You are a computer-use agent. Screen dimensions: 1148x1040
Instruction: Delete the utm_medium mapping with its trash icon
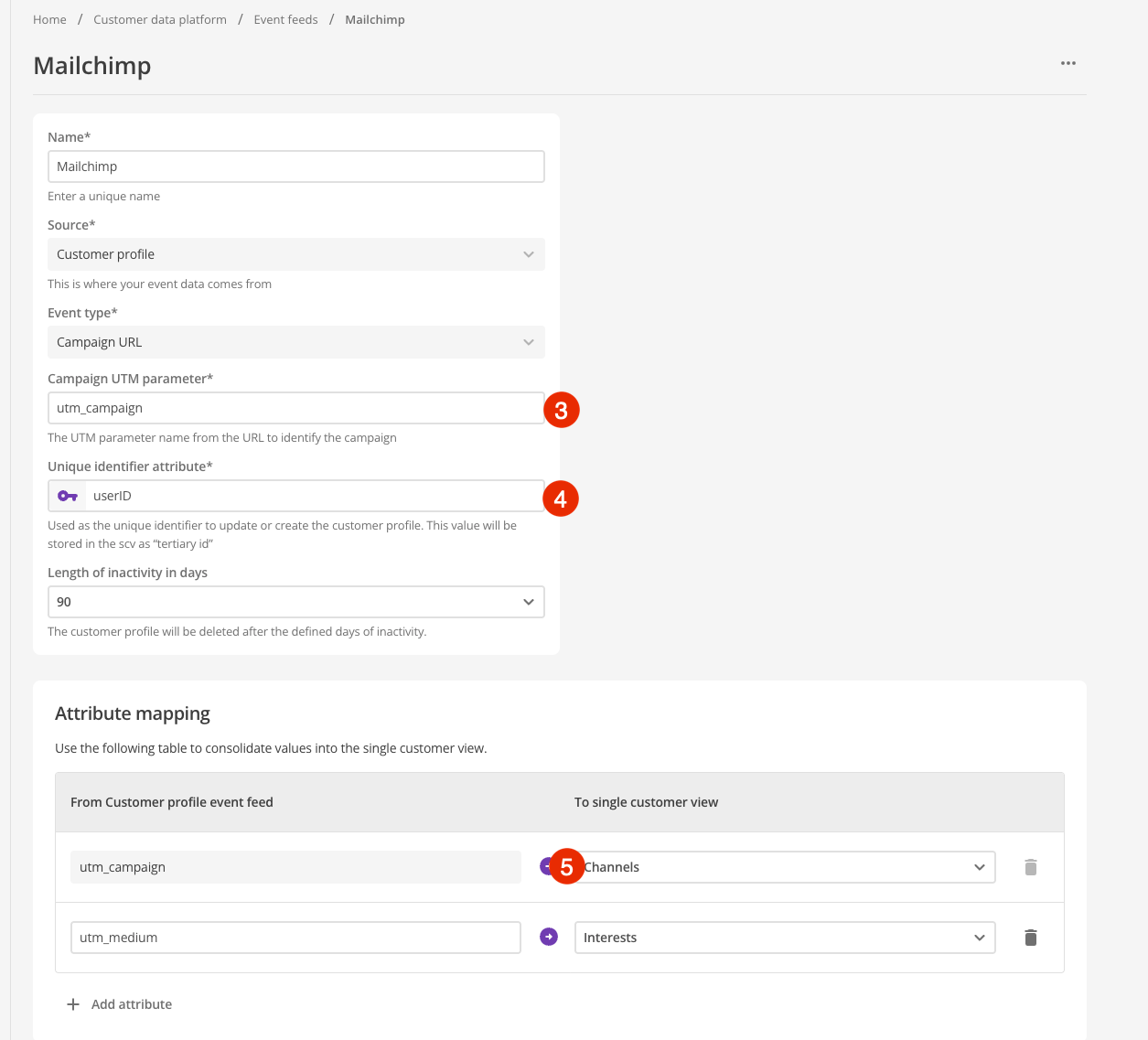1030,938
